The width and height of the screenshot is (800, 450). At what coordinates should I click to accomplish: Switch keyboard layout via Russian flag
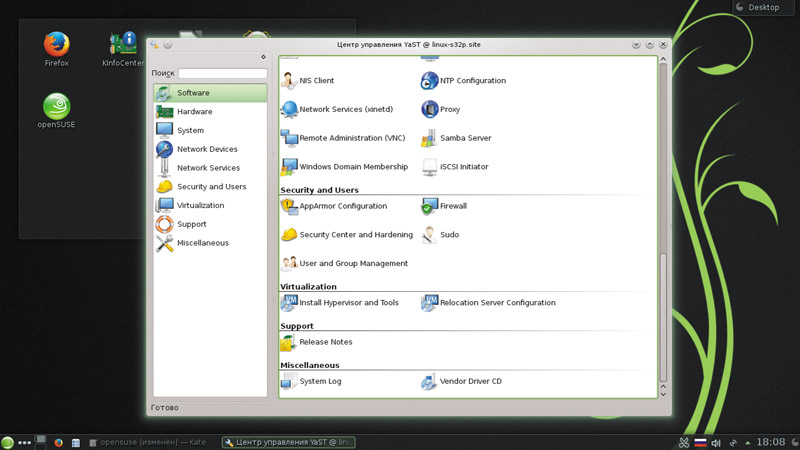tap(701, 443)
